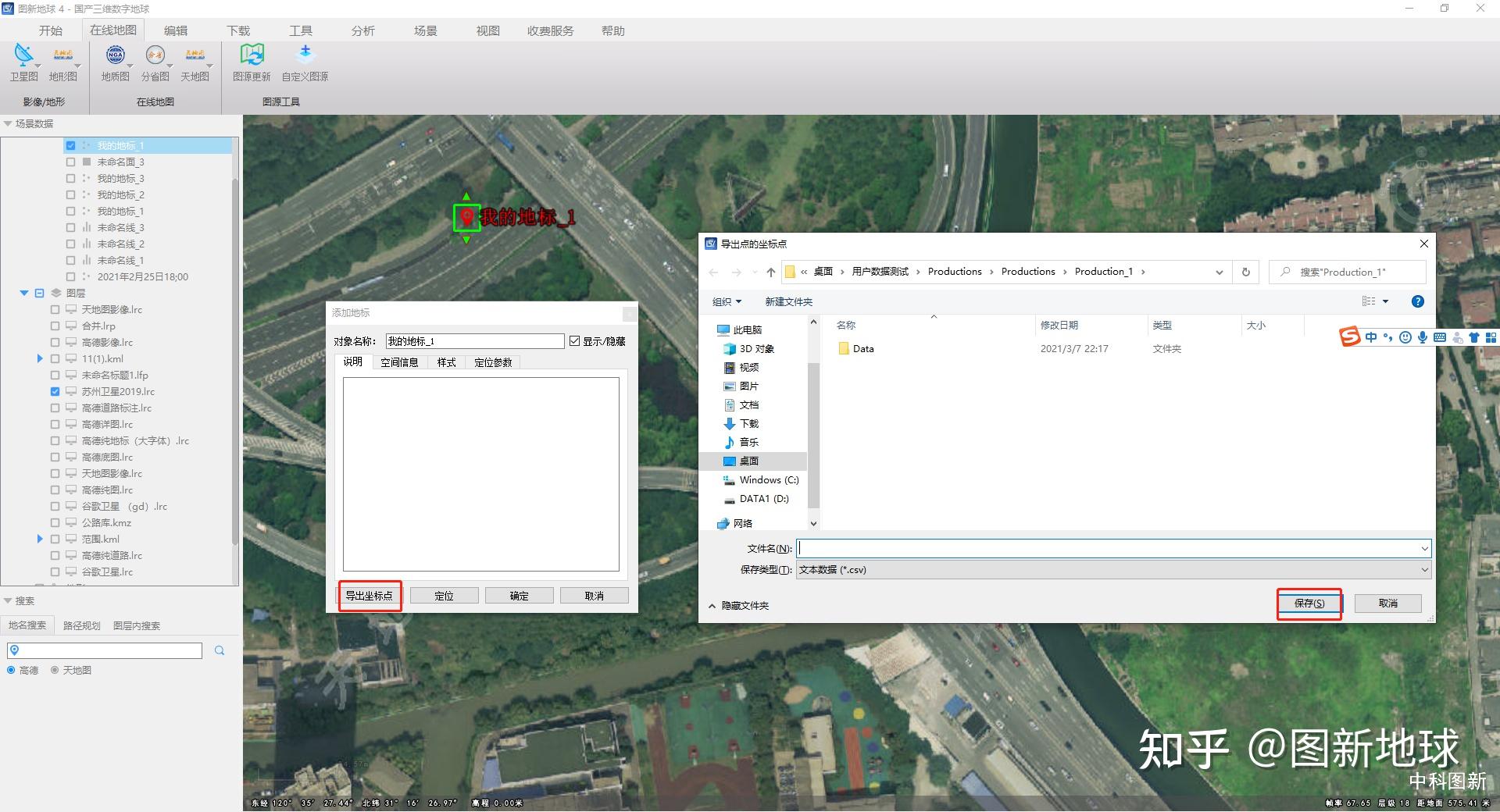
Task: Click the 图源更新 map source update icon
Action: click(x=252, y=62)
